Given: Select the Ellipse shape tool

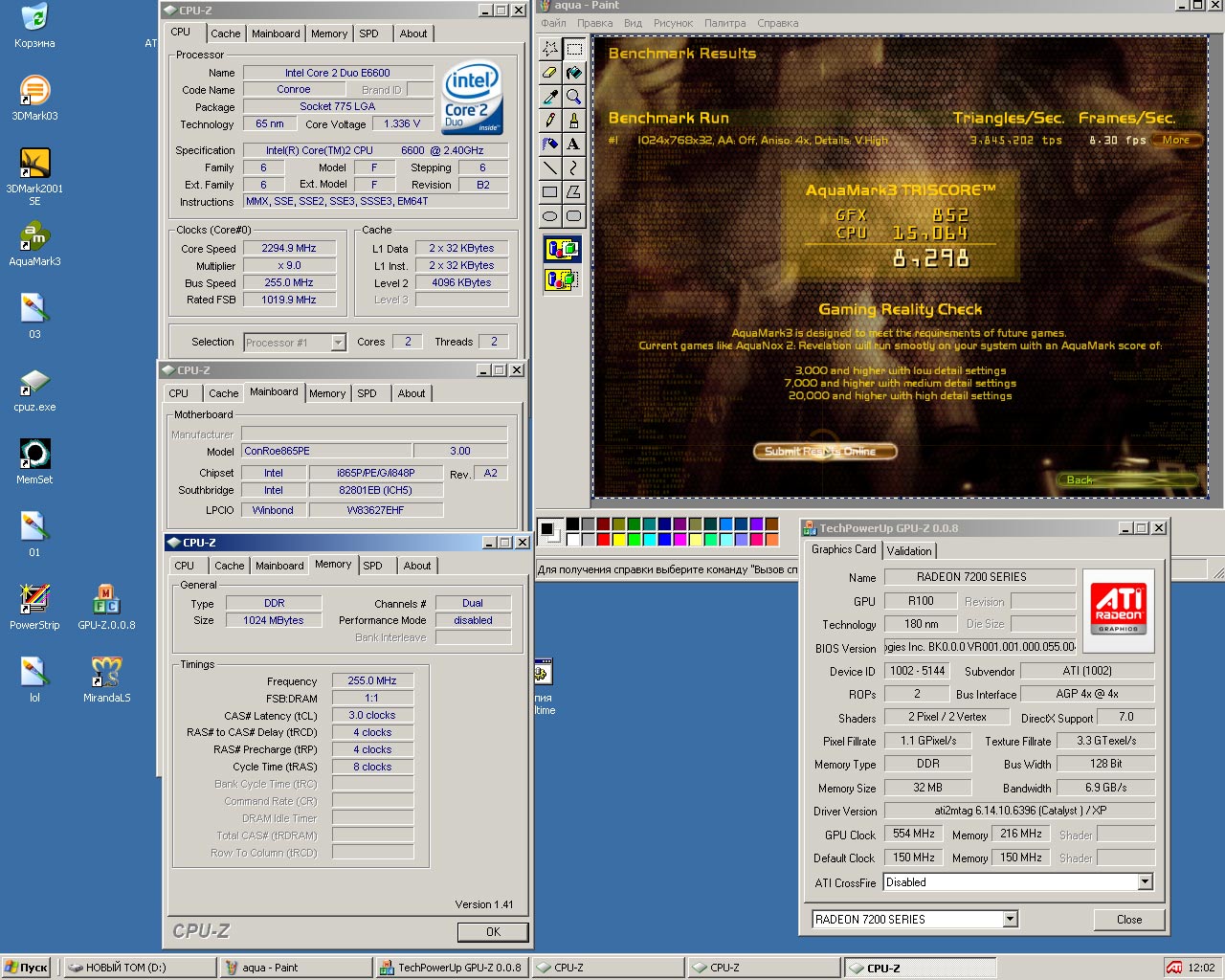Looking at the screenshot, I should (x=550, y=215).
